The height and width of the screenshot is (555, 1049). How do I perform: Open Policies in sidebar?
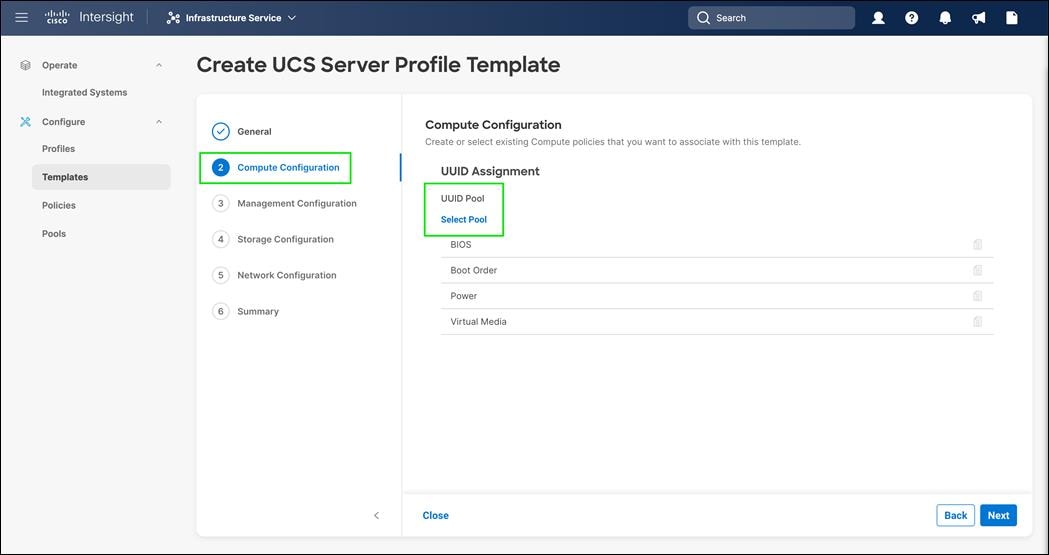pos(59,205)
